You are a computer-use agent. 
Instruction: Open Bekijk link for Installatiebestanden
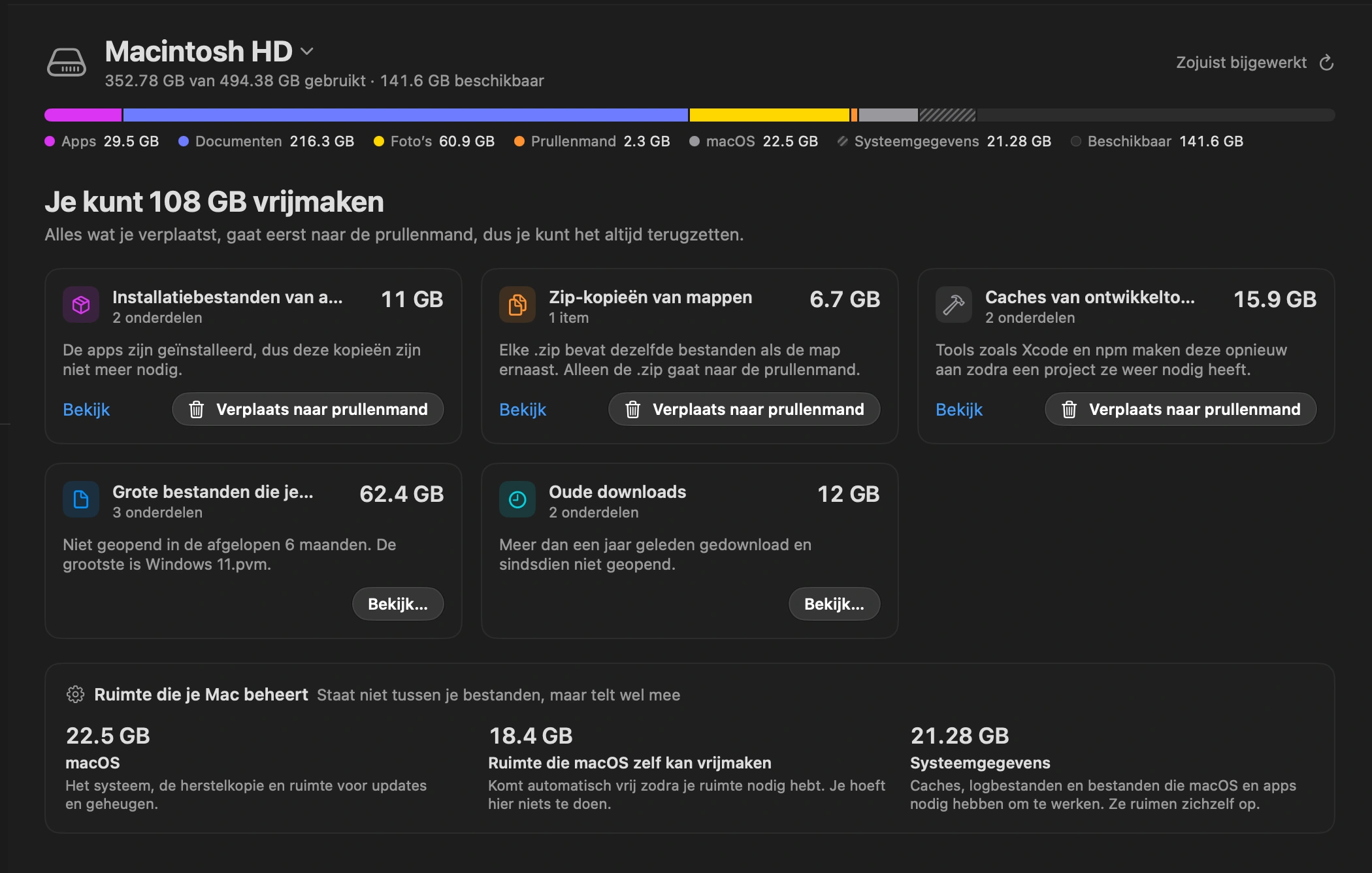(x=86, y=409)
